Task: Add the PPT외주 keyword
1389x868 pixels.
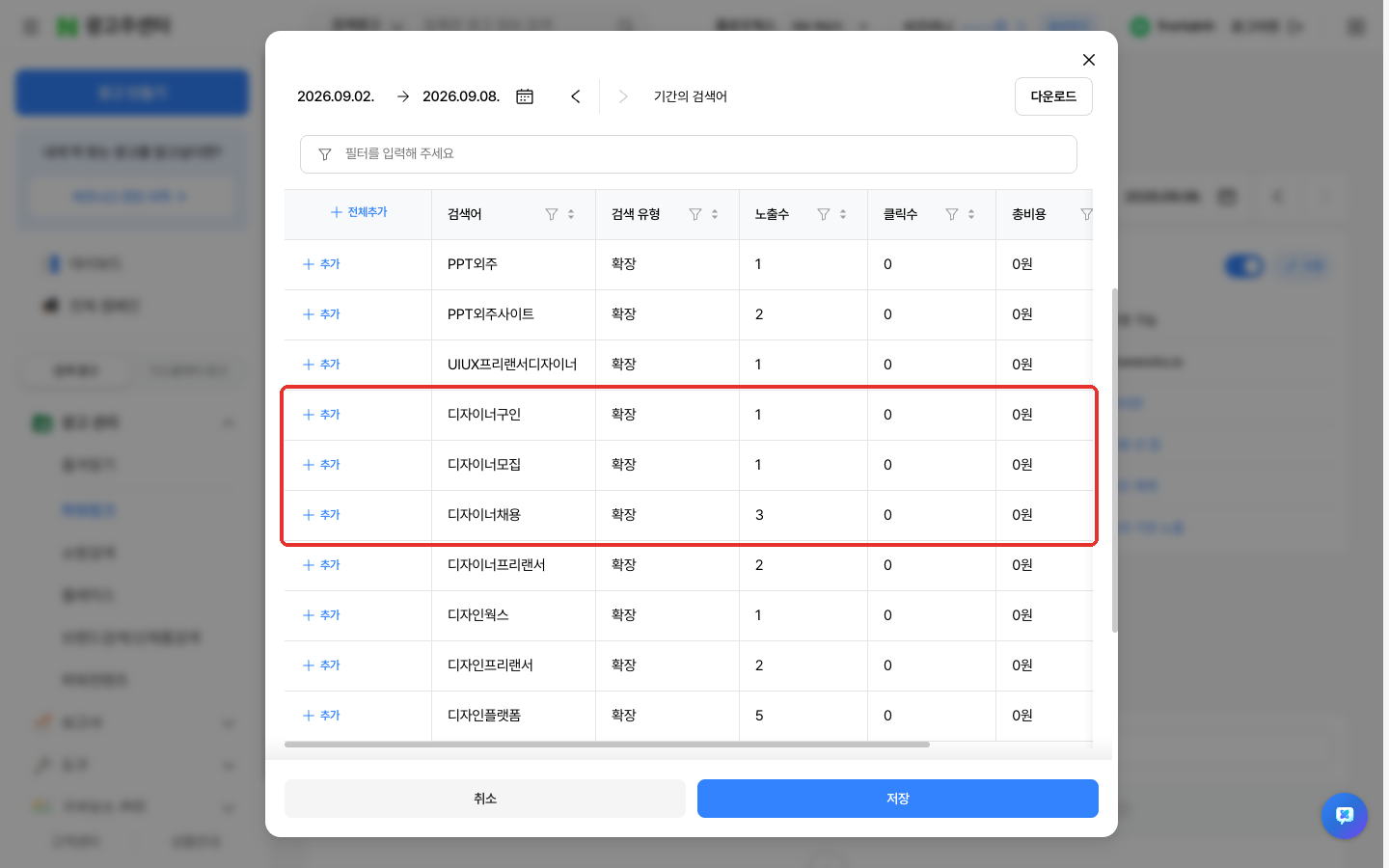Action: tap(321, 264)
